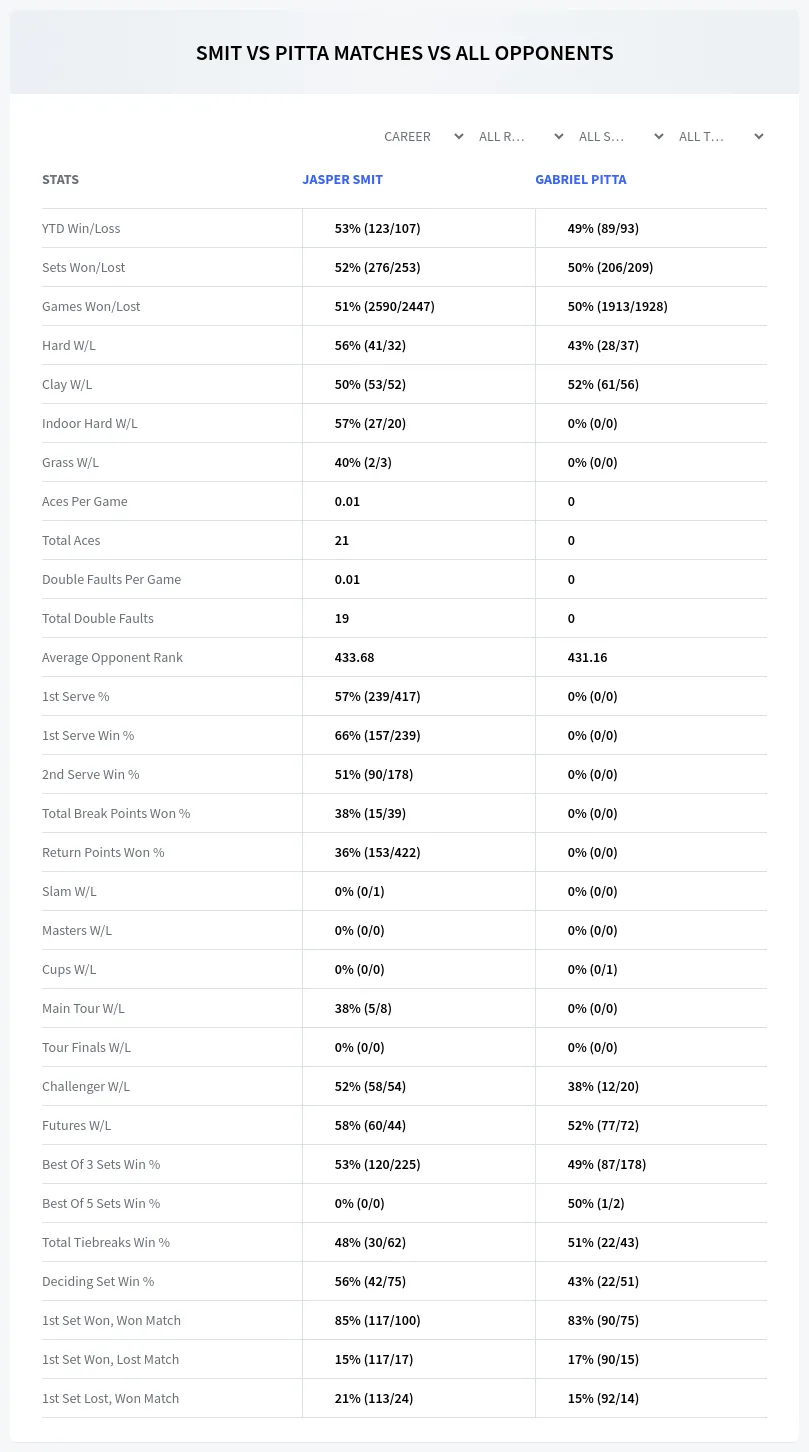This screenshot has width=809, height=1452.
Task: Open Gabriel Pitta's player profile link
Action: point(581,180)
